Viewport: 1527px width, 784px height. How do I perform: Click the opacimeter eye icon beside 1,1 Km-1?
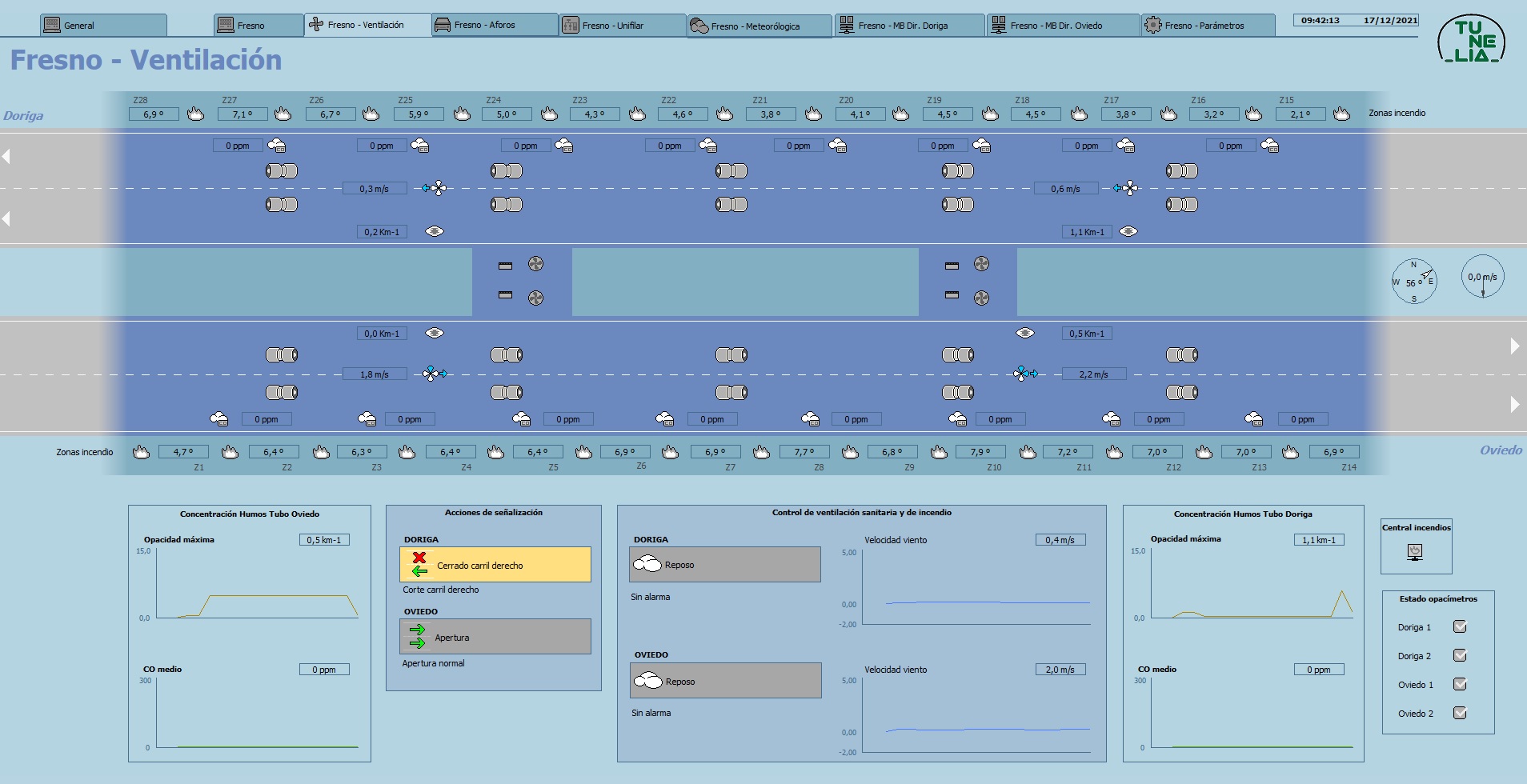(x=1128, y=231)
